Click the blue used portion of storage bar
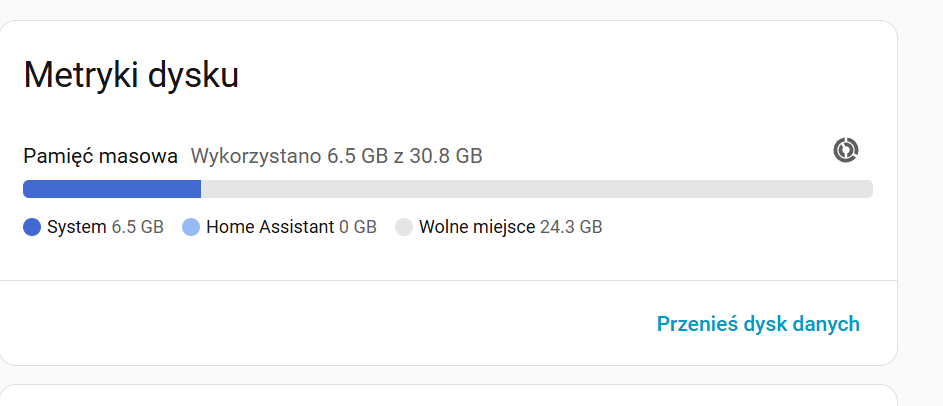The width and height of the screenshot is (943, 406). [112, 189]
